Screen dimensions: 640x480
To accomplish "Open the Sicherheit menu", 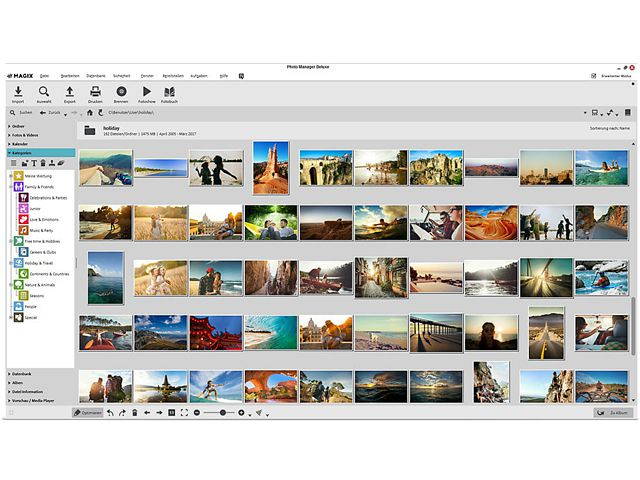I will click(122, 76).
